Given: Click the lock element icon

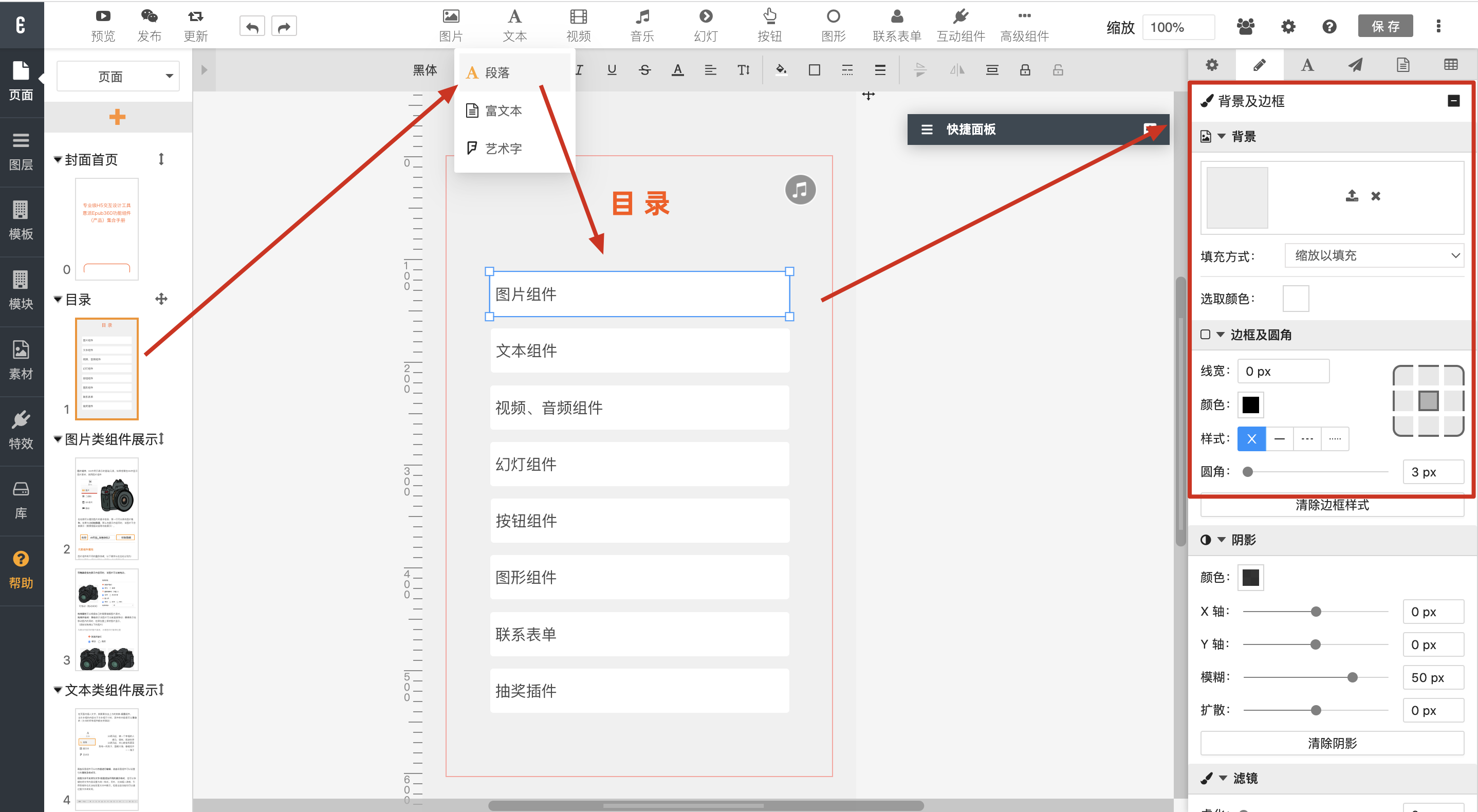Looking at the screenshot, I should [x=1025, y=70].
